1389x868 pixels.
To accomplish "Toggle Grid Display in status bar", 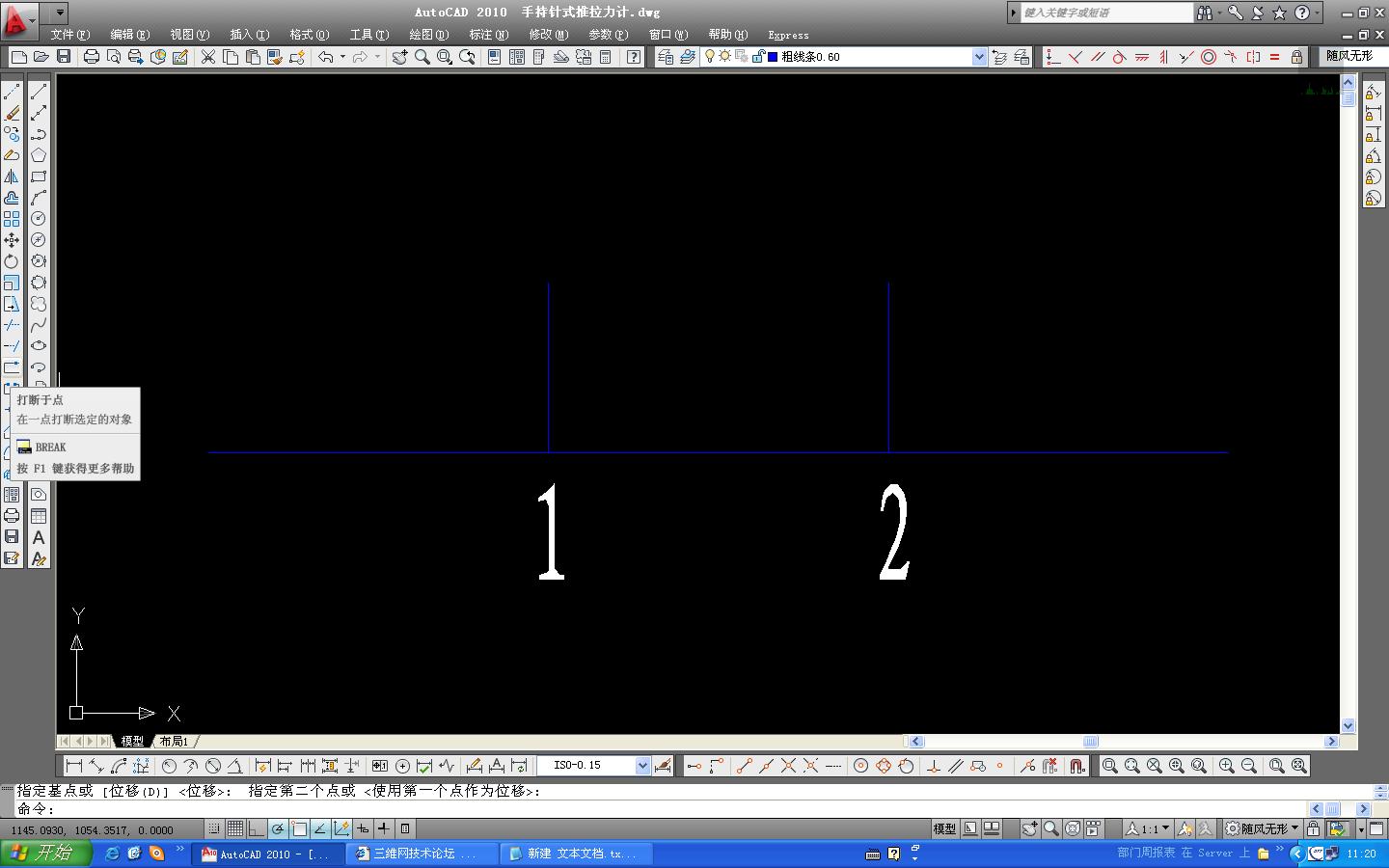I will 235,828.
